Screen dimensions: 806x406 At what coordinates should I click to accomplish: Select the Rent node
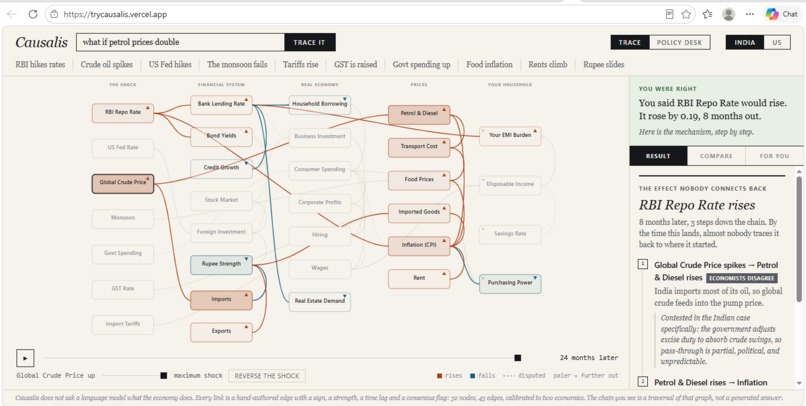[419, 279]
